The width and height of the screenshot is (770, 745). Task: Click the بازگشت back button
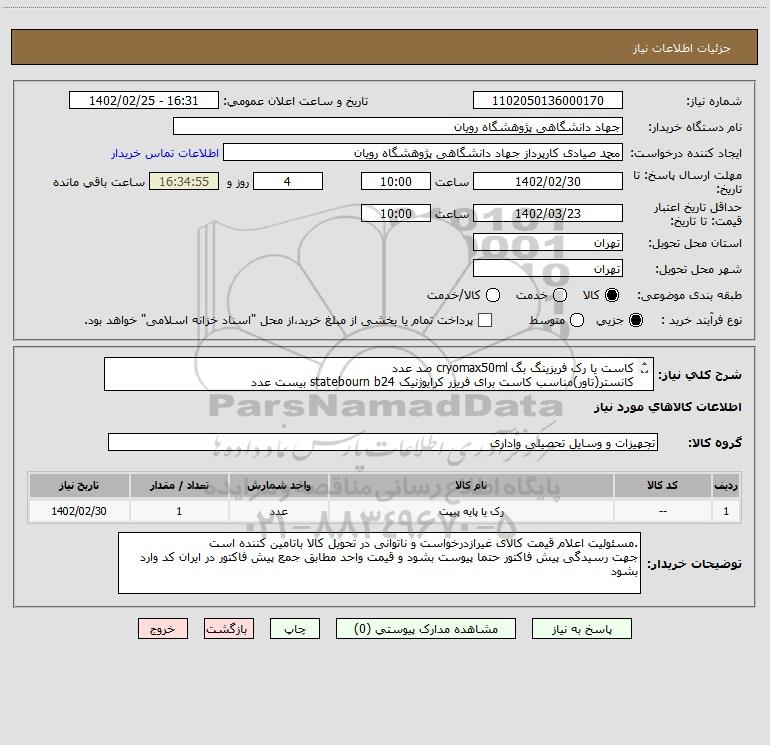[x=229, y=629]
